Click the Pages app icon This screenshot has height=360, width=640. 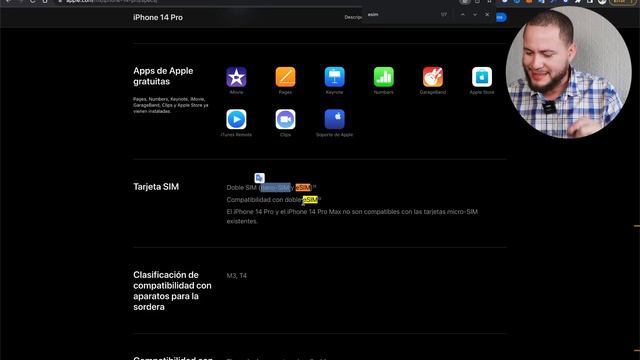click(285, 77)
